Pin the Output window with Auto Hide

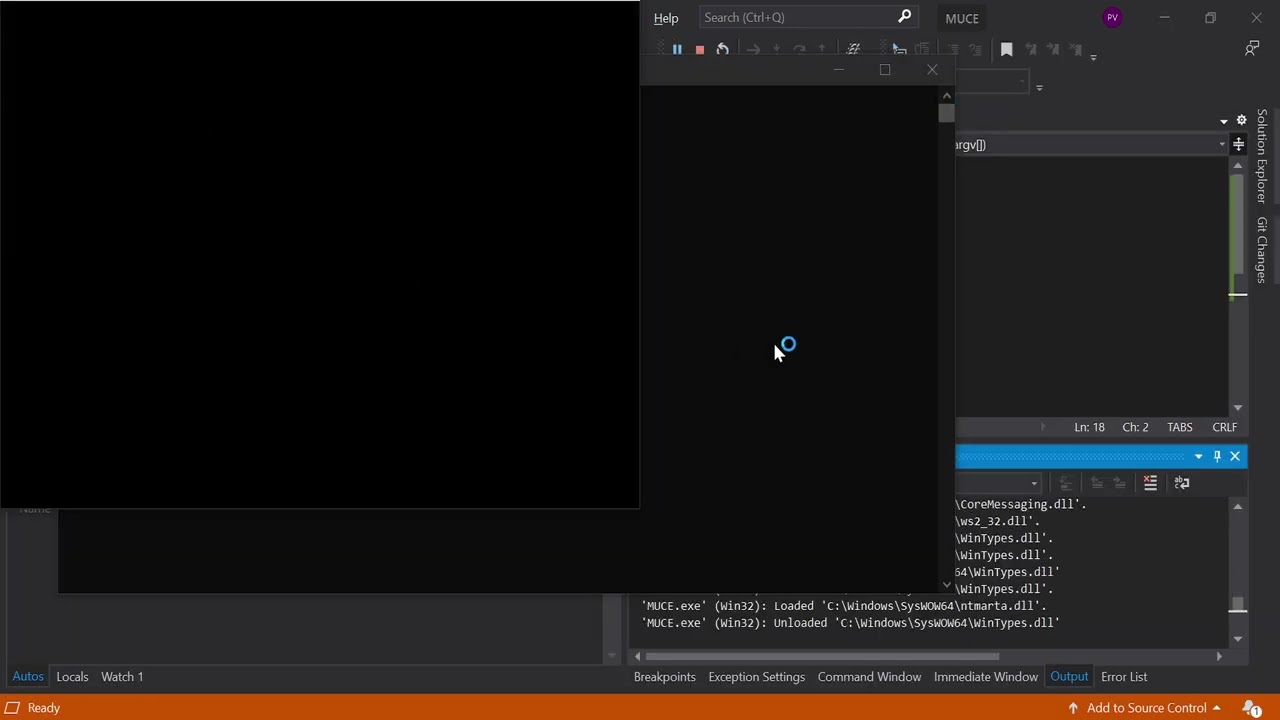point(1217,456)
